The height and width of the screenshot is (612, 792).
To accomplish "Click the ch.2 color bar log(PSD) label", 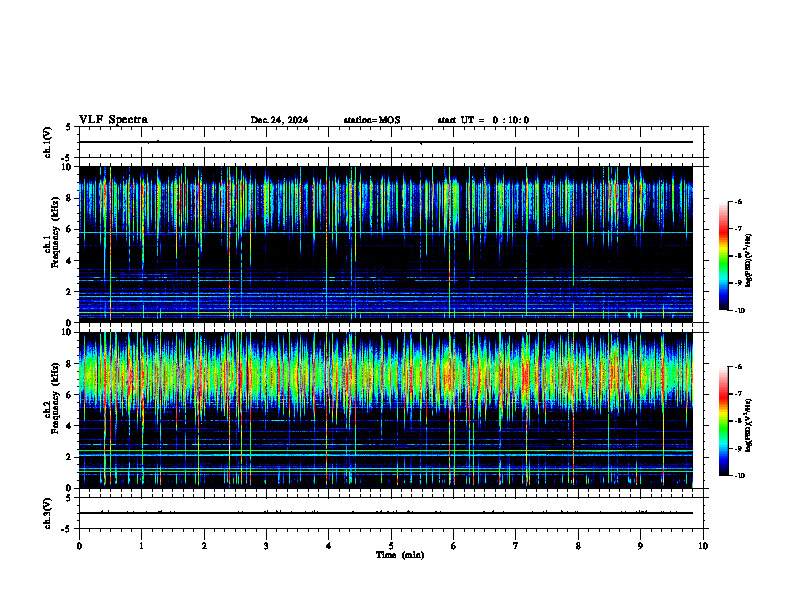I will click(749, 425).
